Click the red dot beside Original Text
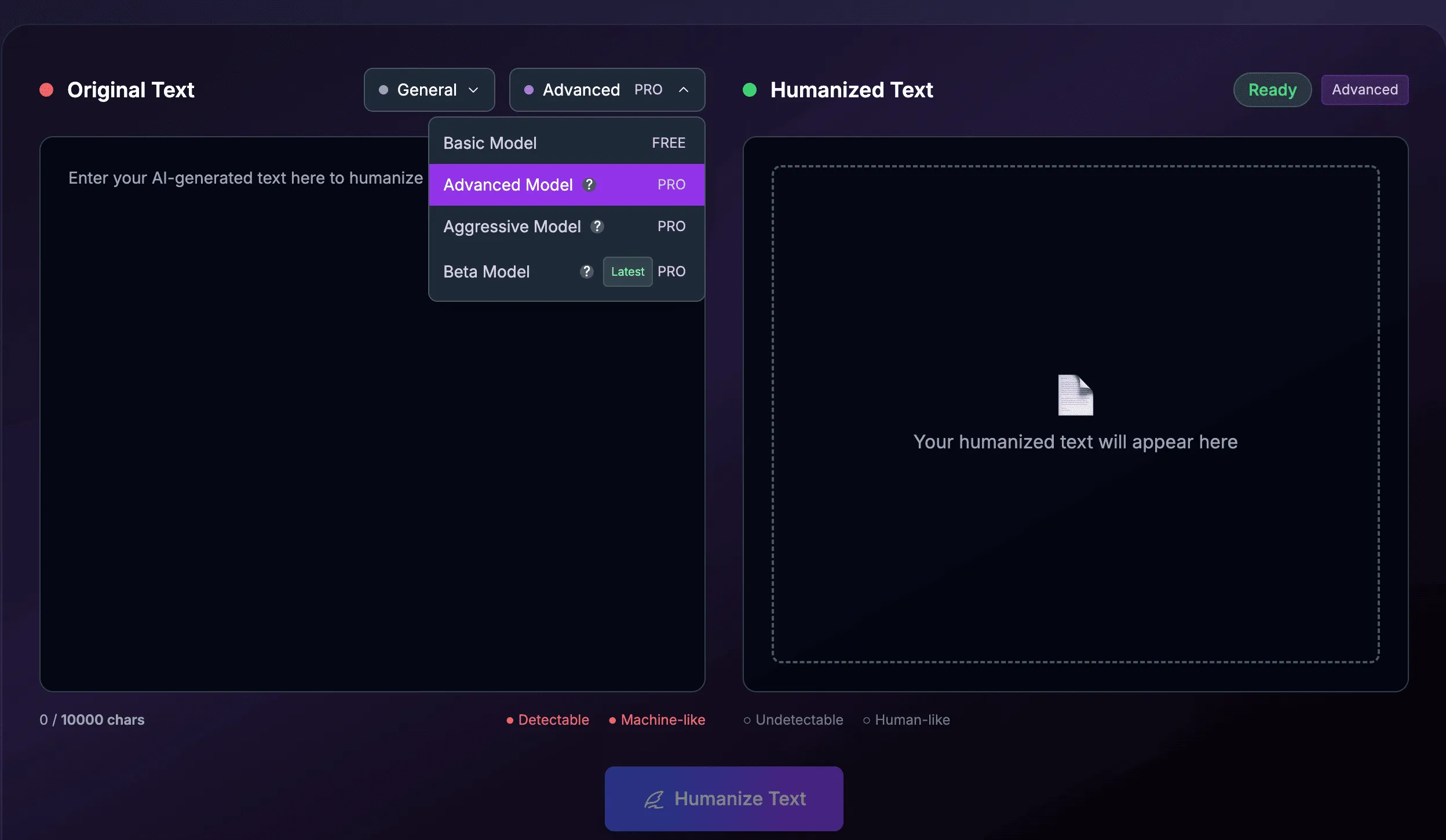Screen dimensions: 1446x840 pyautogui.click(x=46, y=90)
